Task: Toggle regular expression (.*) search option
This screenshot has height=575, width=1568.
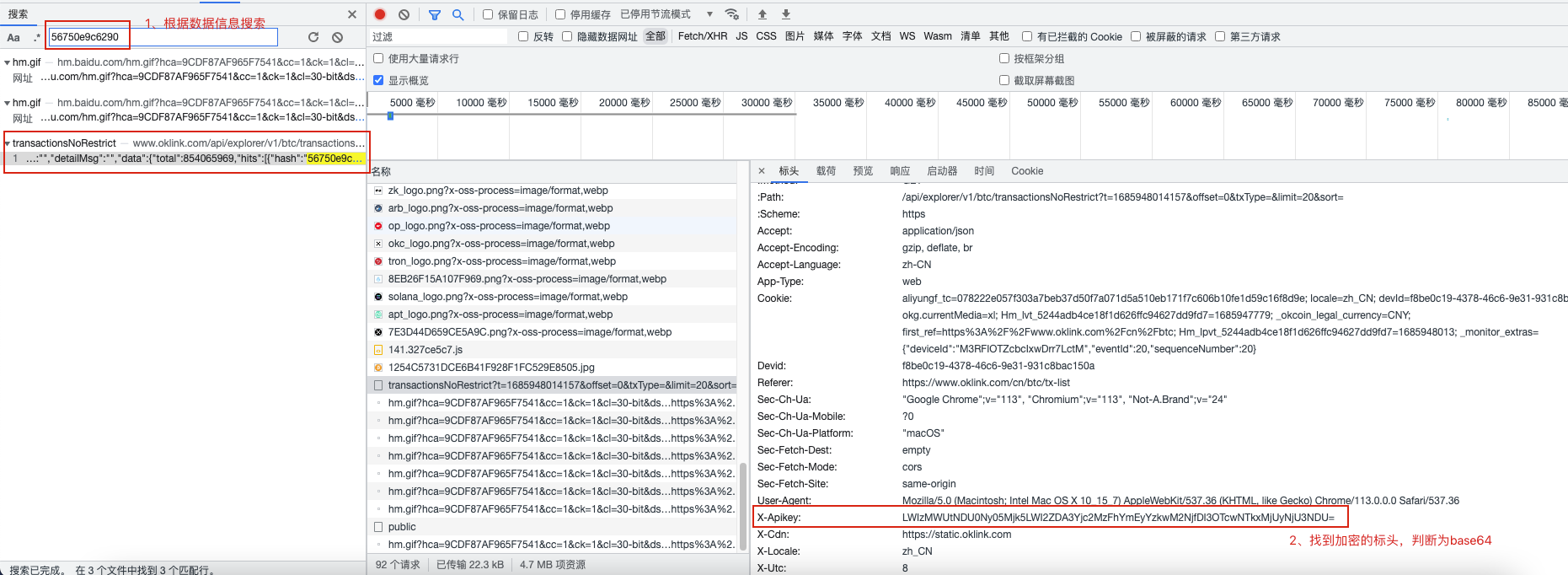Action: click(36, 37)
